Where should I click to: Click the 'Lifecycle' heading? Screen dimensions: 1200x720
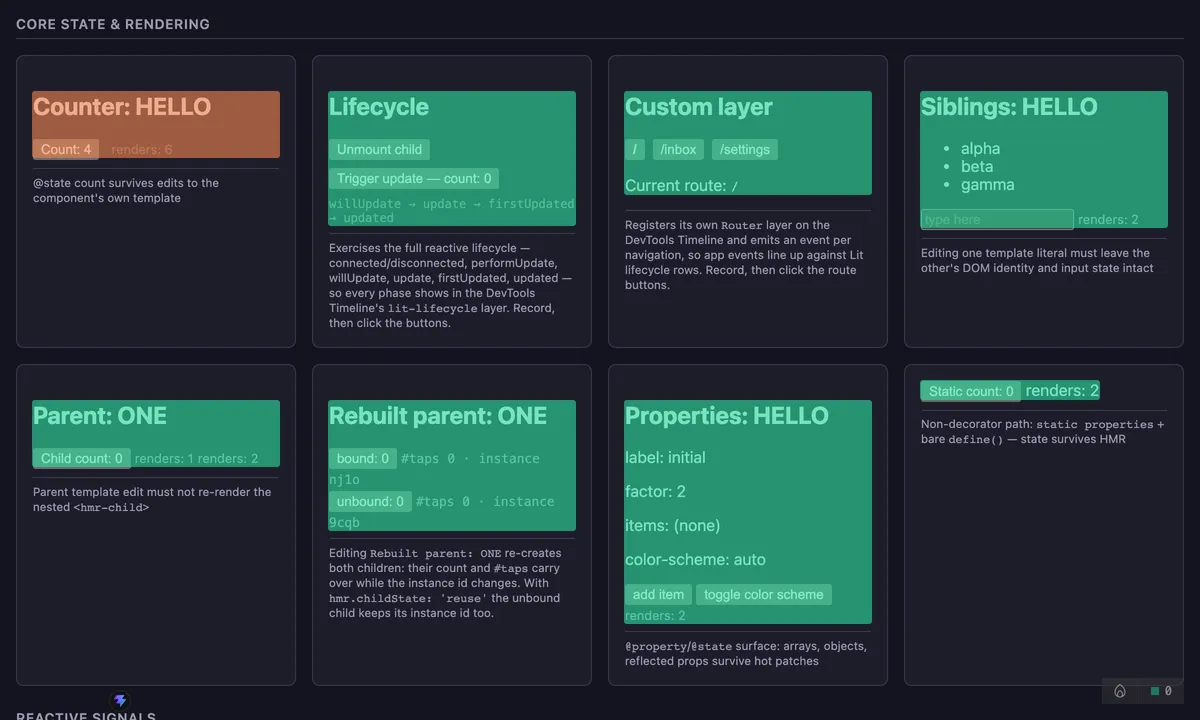coord(379,106)
